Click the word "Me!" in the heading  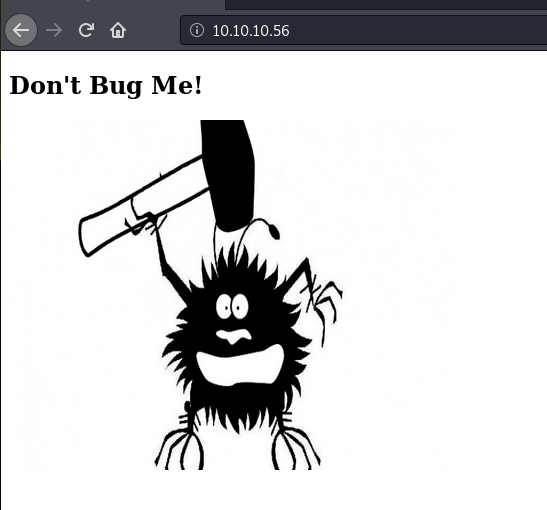177,85
